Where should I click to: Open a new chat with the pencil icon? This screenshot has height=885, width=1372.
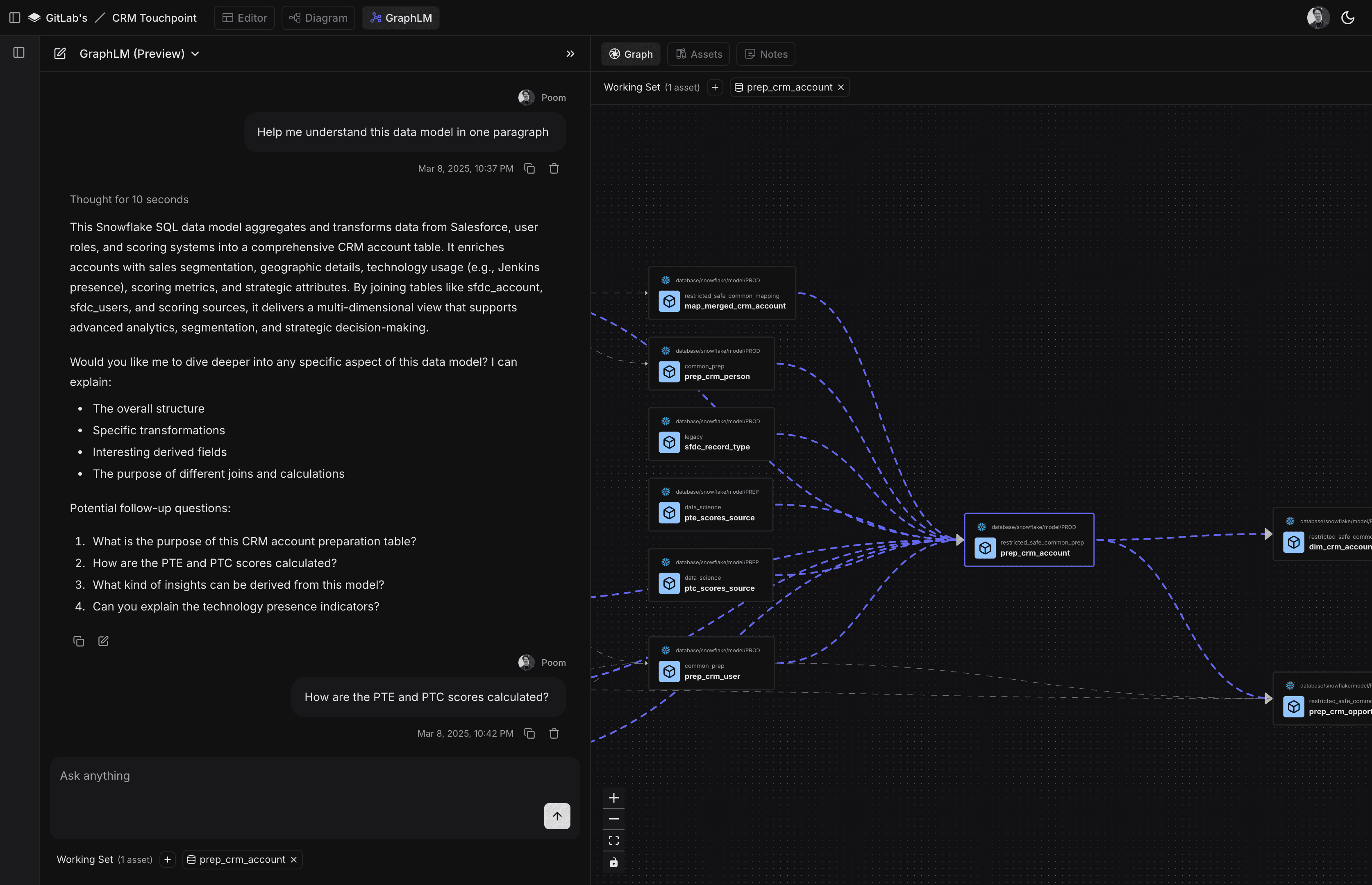pos(60,53)
